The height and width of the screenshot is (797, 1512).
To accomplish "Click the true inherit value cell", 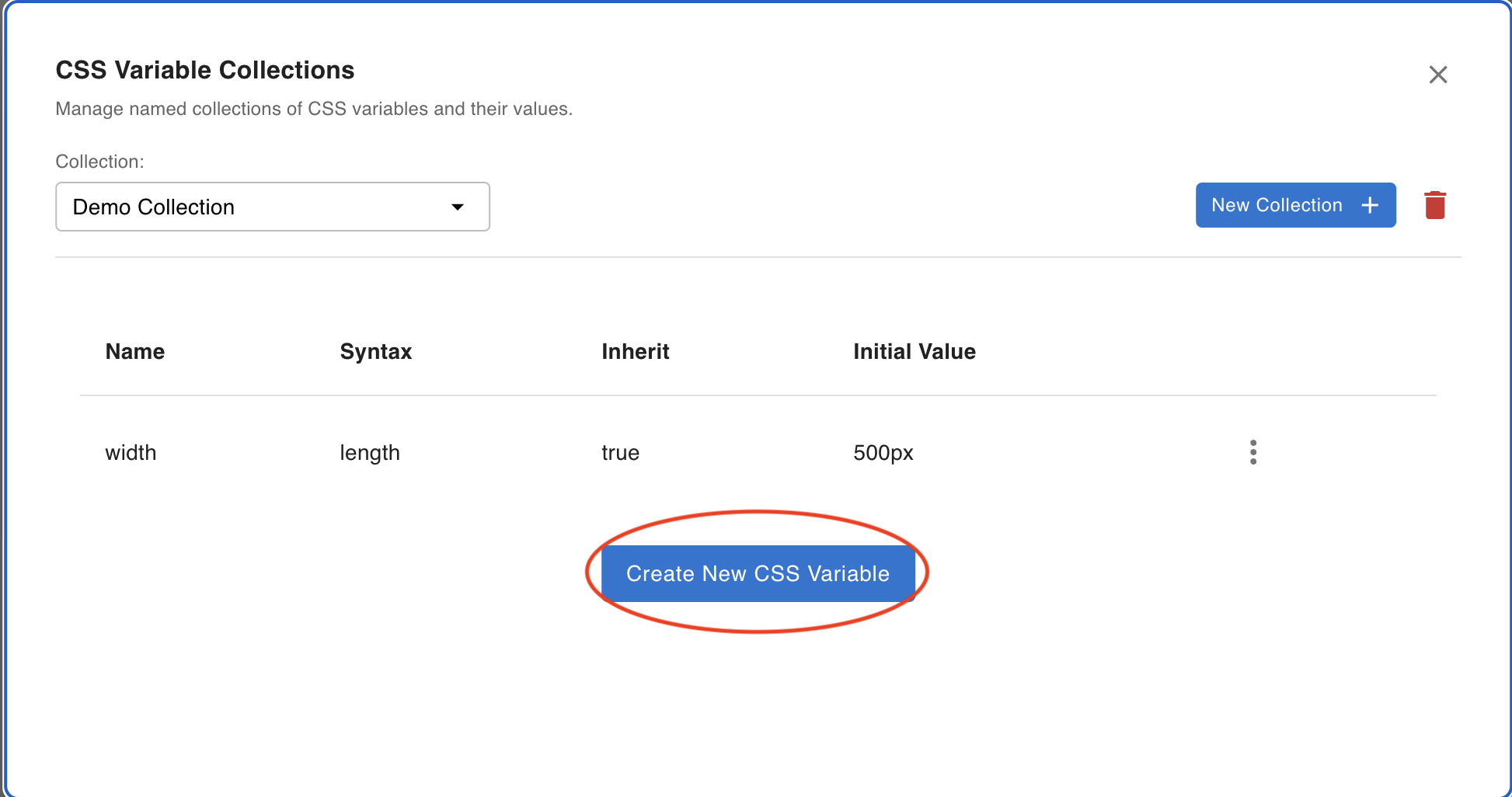I will [620, 453].
